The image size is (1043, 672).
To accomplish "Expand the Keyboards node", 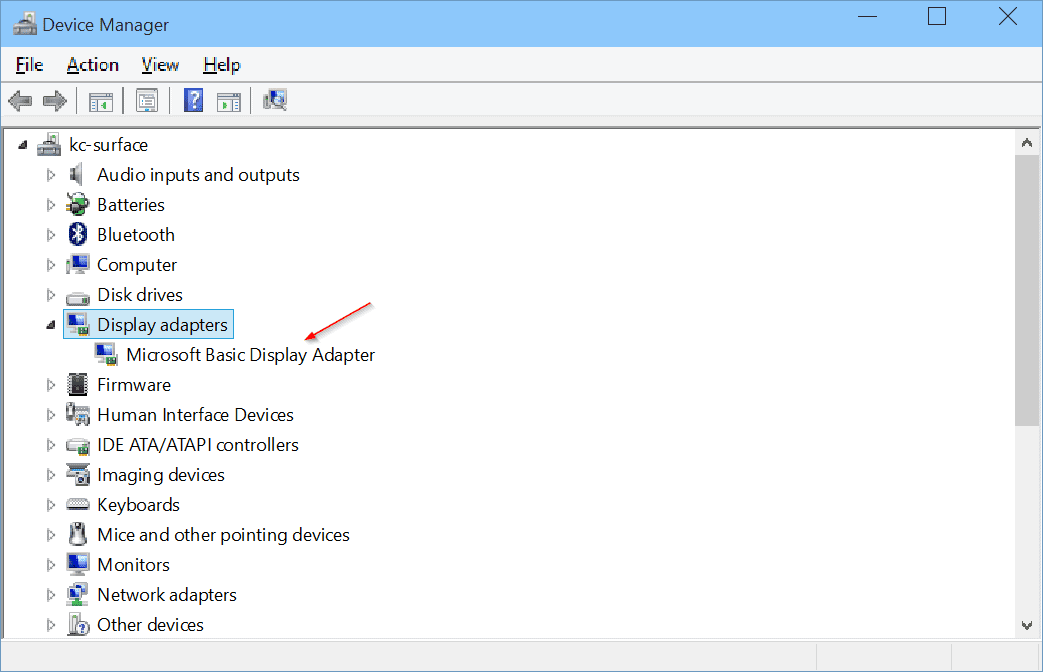I will pos(51,505).
